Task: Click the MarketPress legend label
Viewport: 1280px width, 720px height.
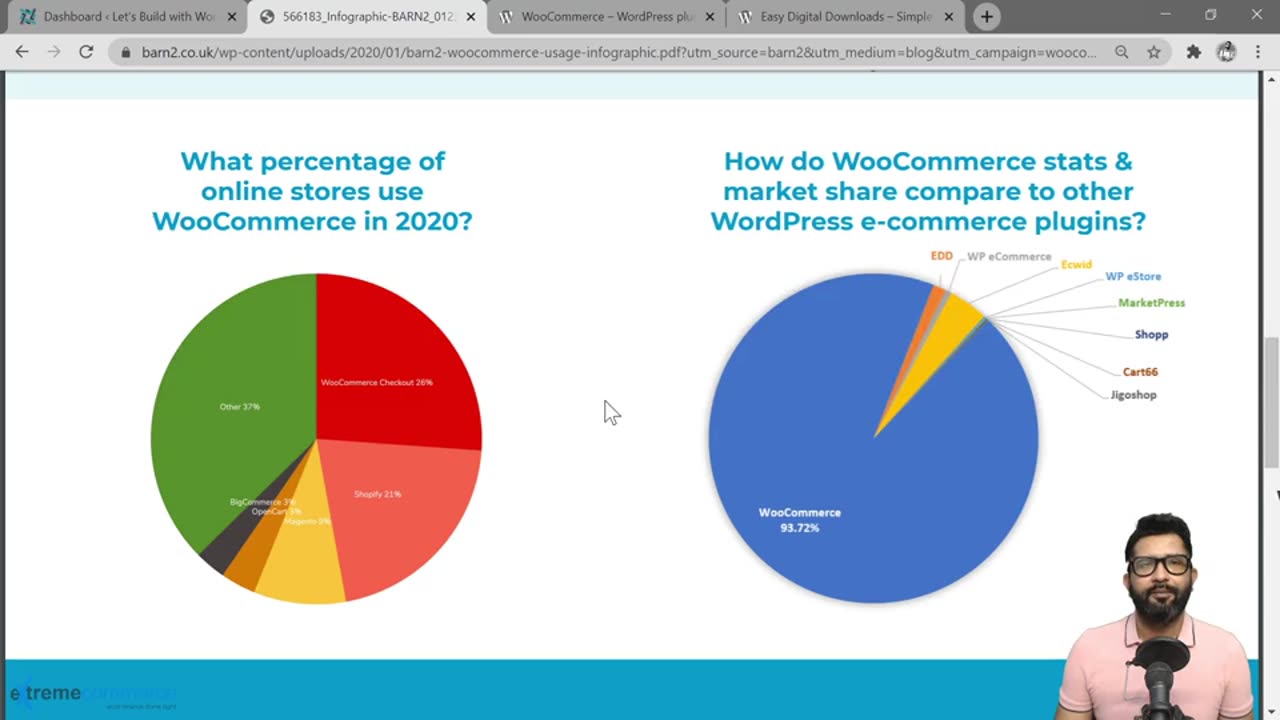Action: 1151,303
